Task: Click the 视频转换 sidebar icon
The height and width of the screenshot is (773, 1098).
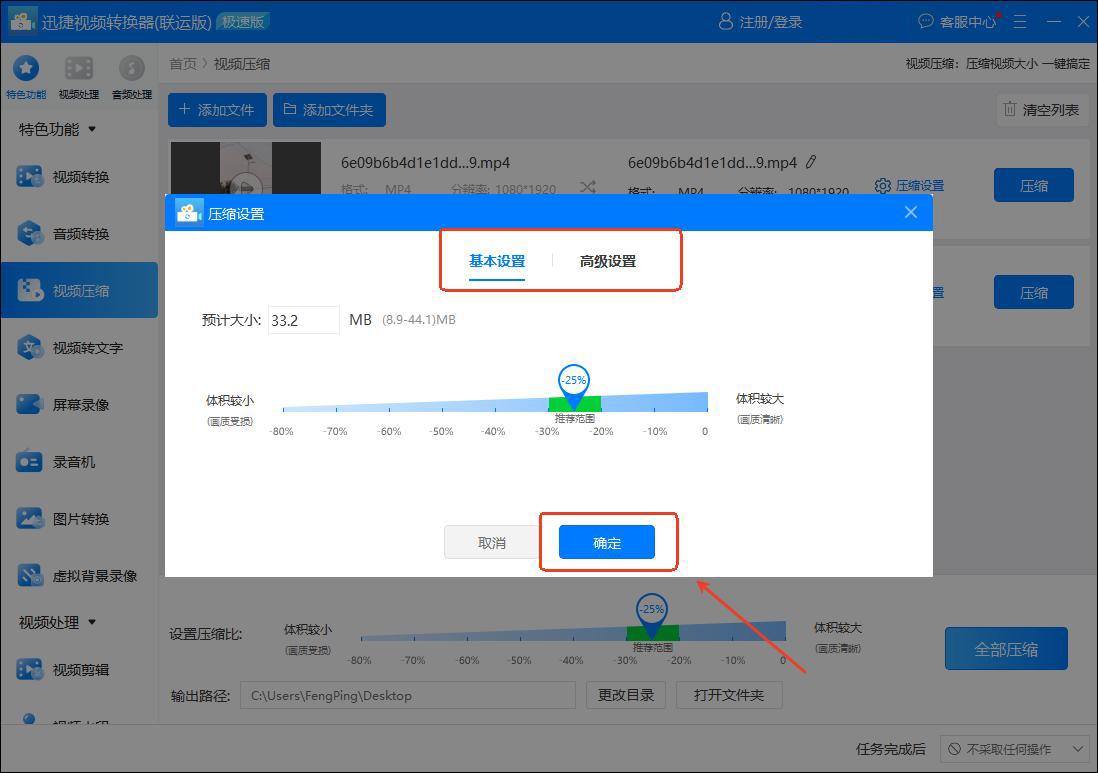Action: tap(30, 177)
